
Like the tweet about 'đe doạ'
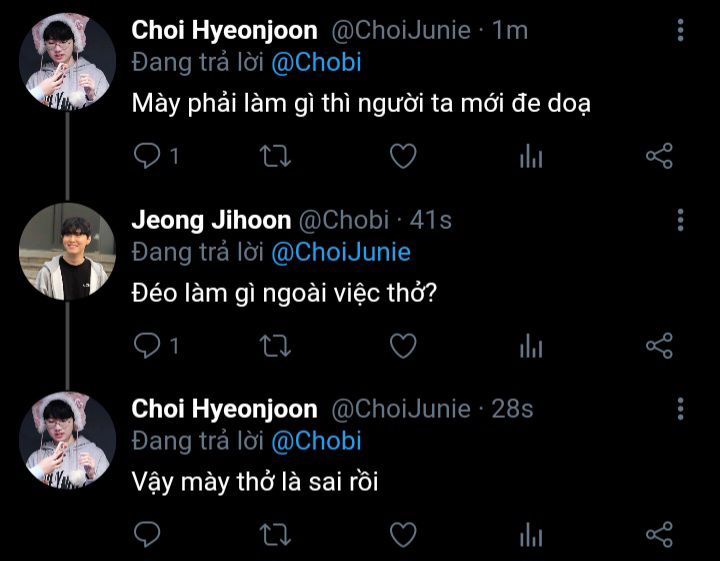click(x=403, y=156)
